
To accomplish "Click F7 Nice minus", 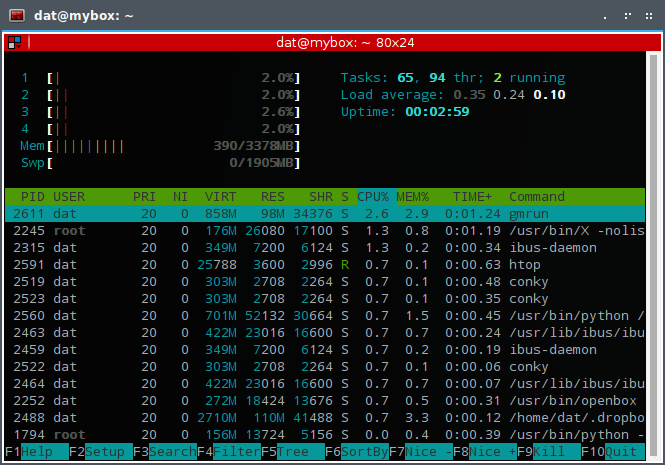I will pyautogui.click(x=421, y=452).
